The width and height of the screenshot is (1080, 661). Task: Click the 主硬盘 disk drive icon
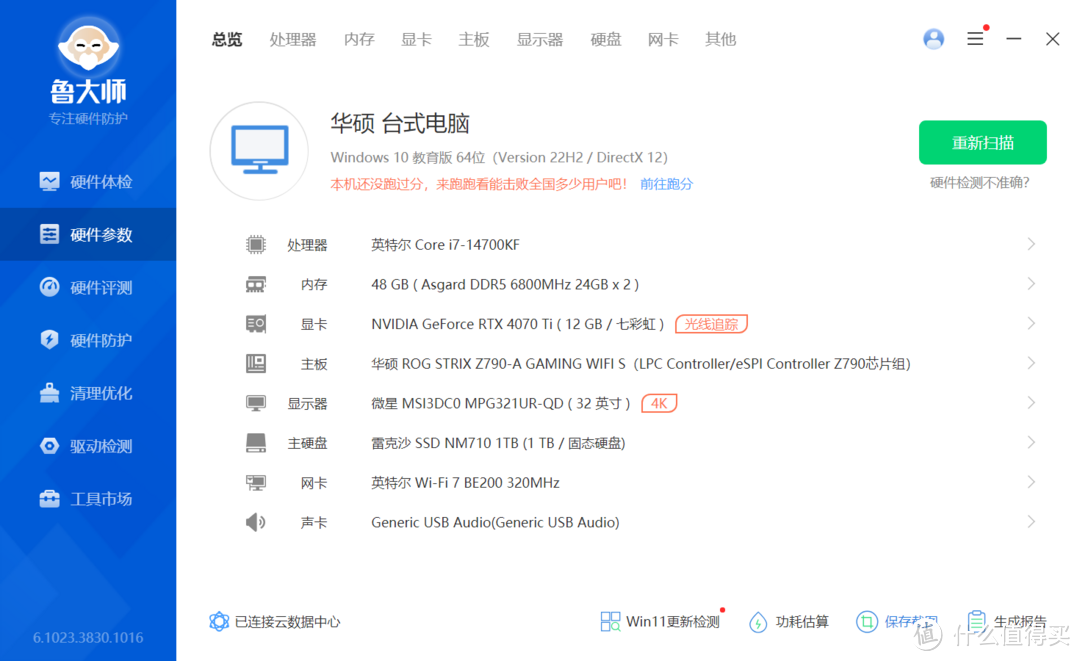pyautogui.click(x=256, y=443)
